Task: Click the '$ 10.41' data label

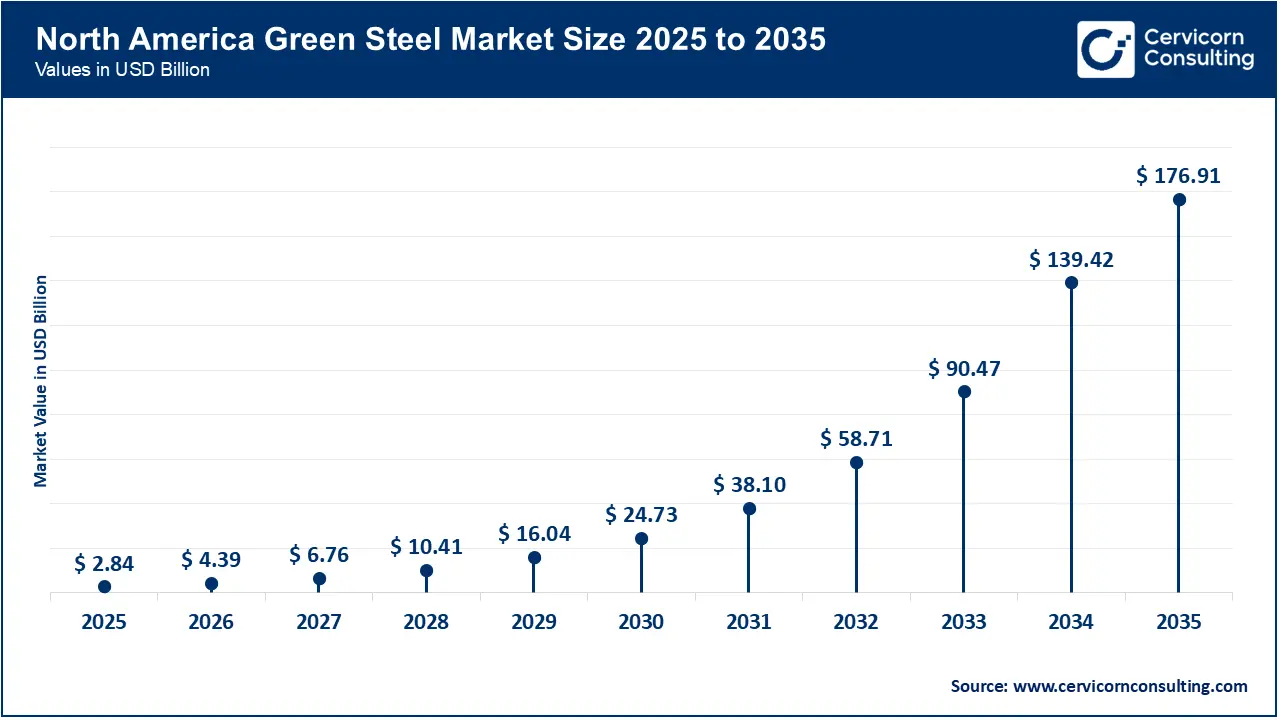Action: (426, 546)
